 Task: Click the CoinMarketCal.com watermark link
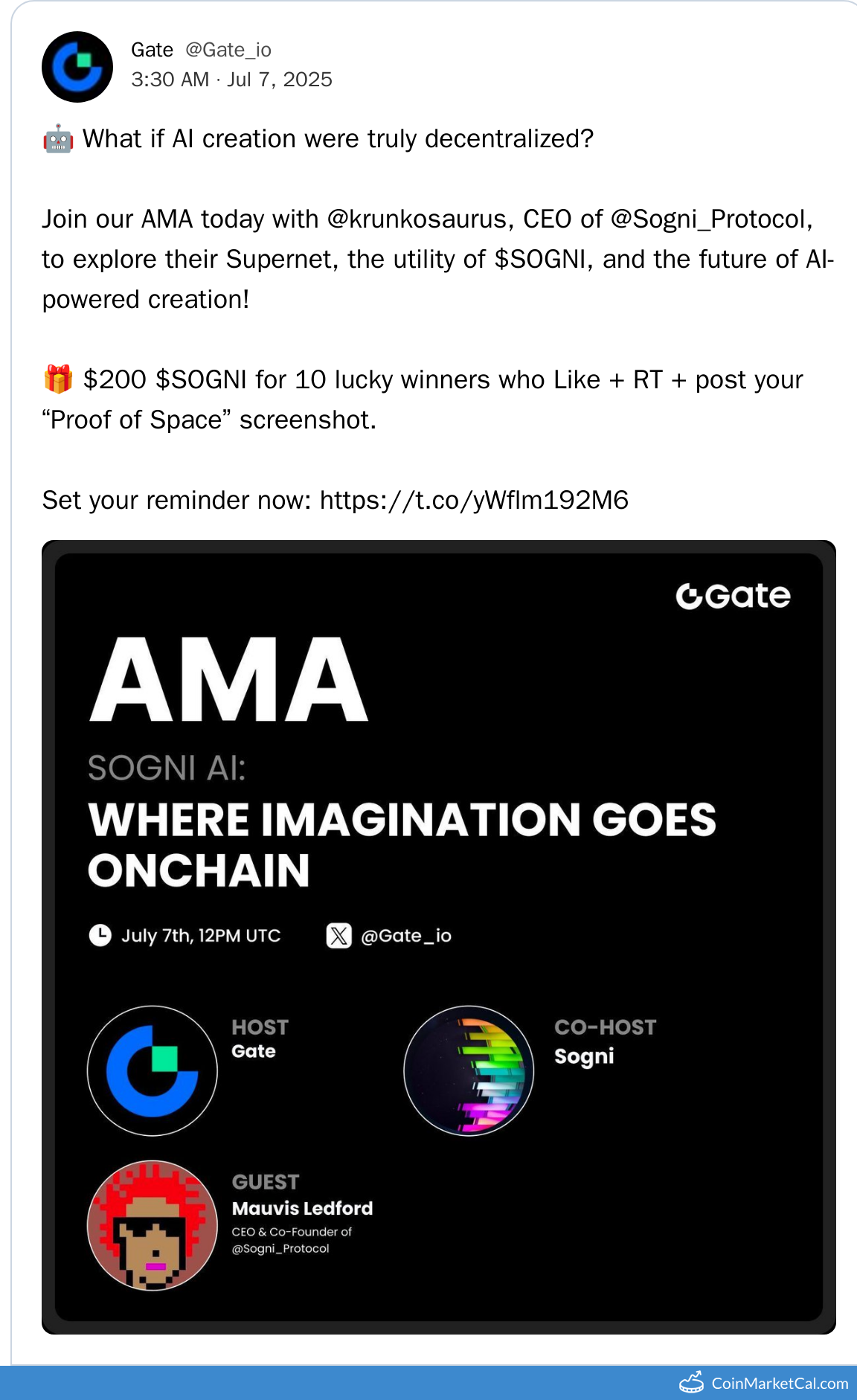(x=780, y=1384)
